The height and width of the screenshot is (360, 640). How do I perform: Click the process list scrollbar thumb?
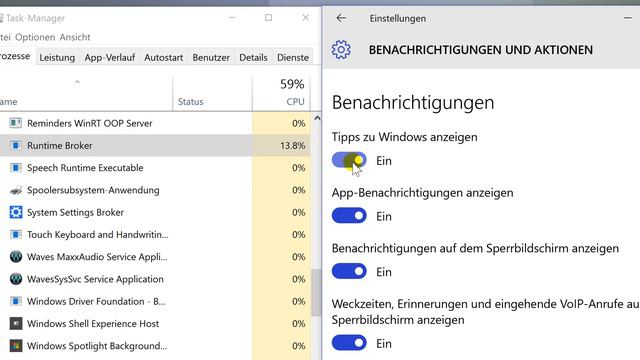[316, 293]
